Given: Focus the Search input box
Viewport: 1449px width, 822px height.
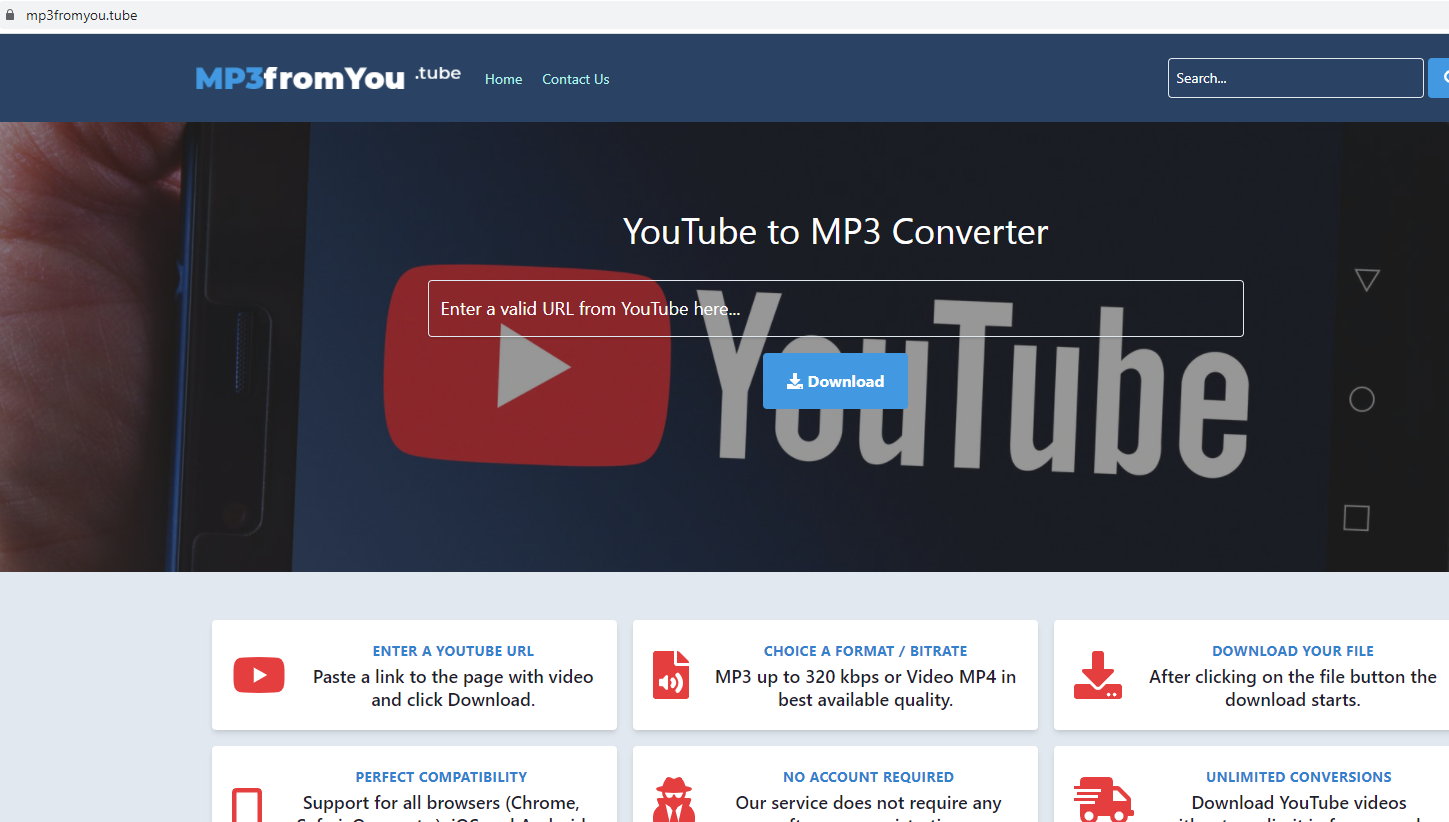Looking at the screenshot, I should 1294,78.
